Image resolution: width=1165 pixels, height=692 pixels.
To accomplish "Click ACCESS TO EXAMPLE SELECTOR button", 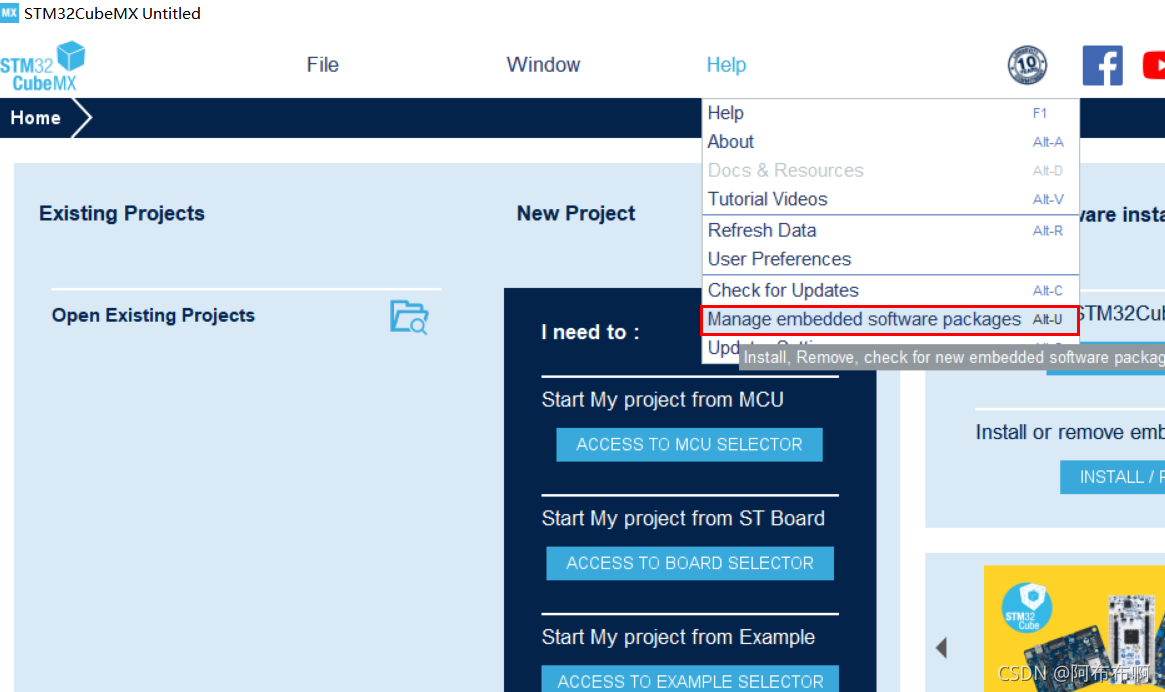I will tap(689, 680).
